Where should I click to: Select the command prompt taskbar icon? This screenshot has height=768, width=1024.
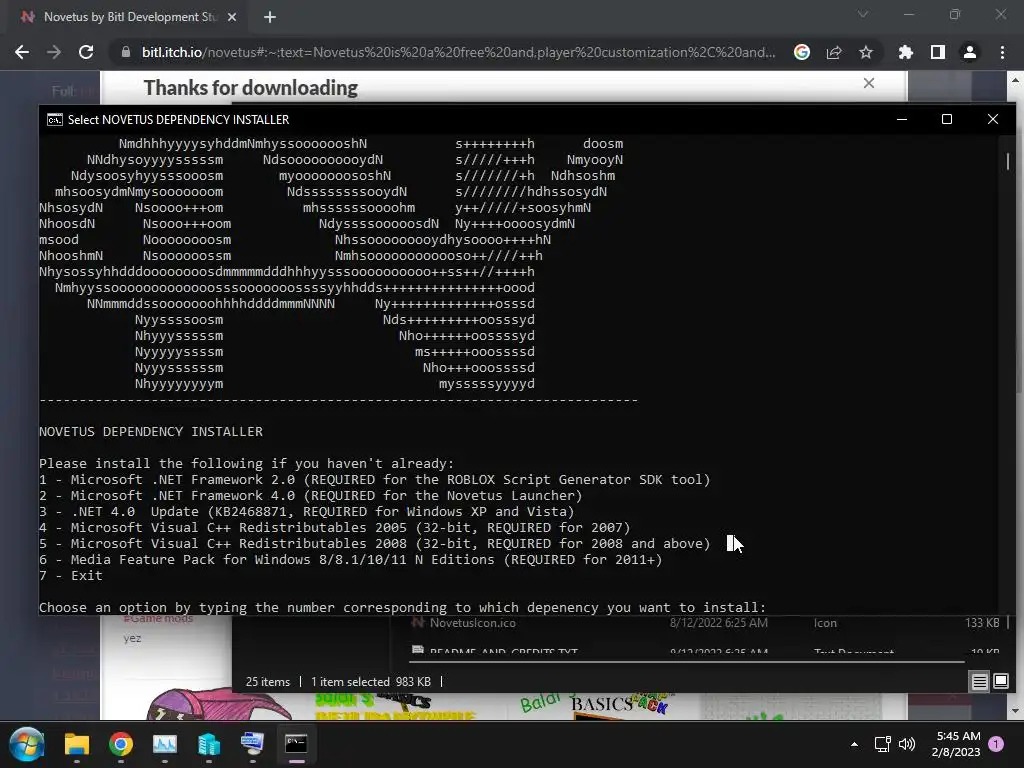[296, 744]
